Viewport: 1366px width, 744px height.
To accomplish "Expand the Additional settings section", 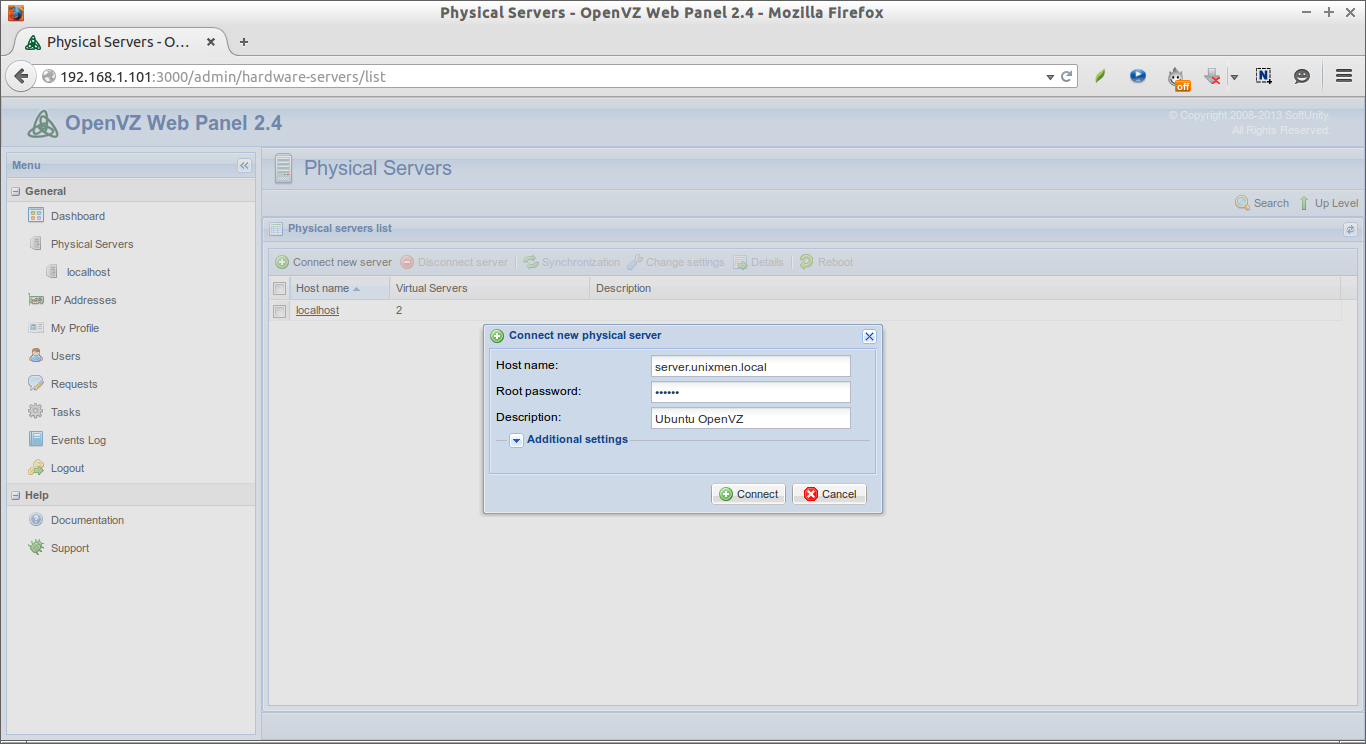I will (517, 440).
